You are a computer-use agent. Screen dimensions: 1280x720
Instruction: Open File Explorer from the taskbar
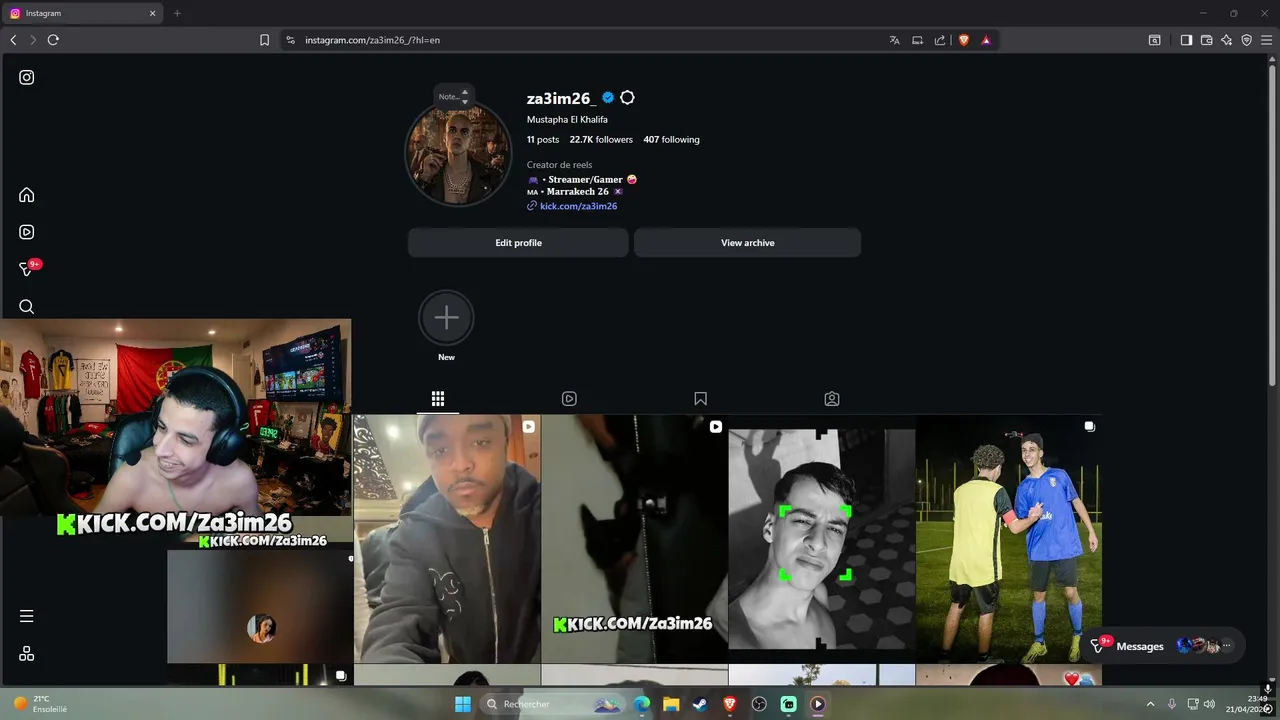pos(671,704)
